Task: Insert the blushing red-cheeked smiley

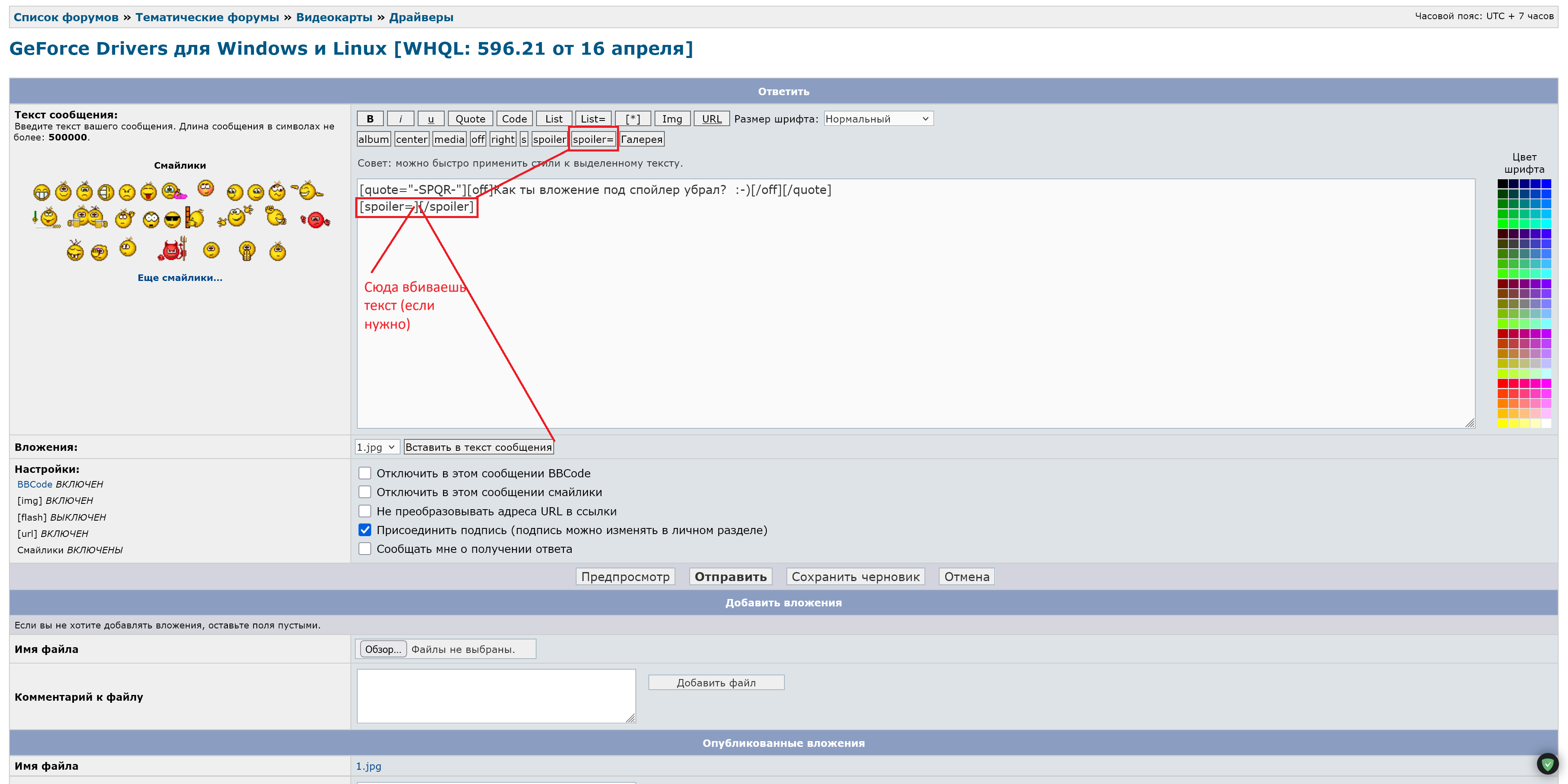Action: coord(206,188)
